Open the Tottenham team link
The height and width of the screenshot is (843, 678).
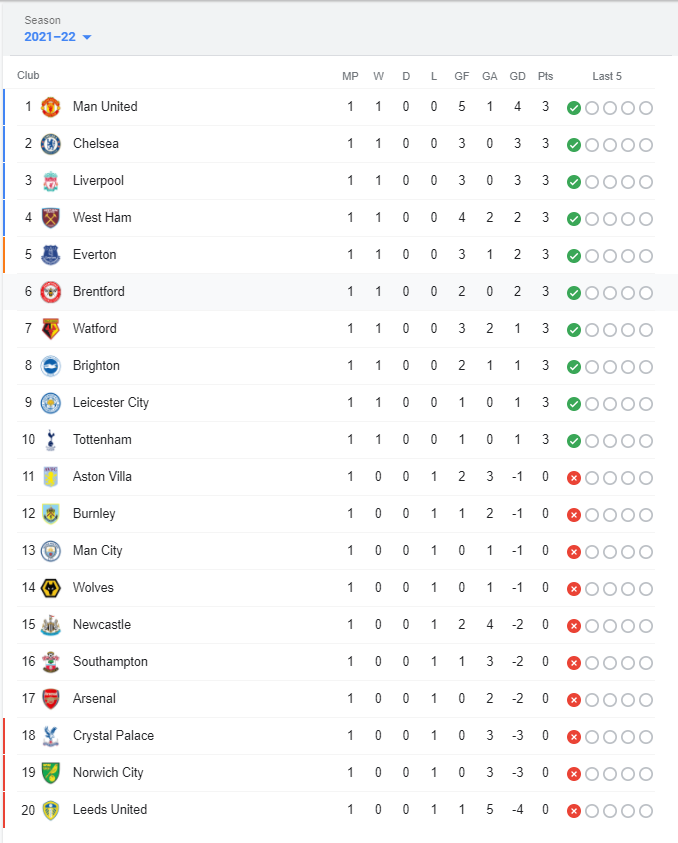102,440
